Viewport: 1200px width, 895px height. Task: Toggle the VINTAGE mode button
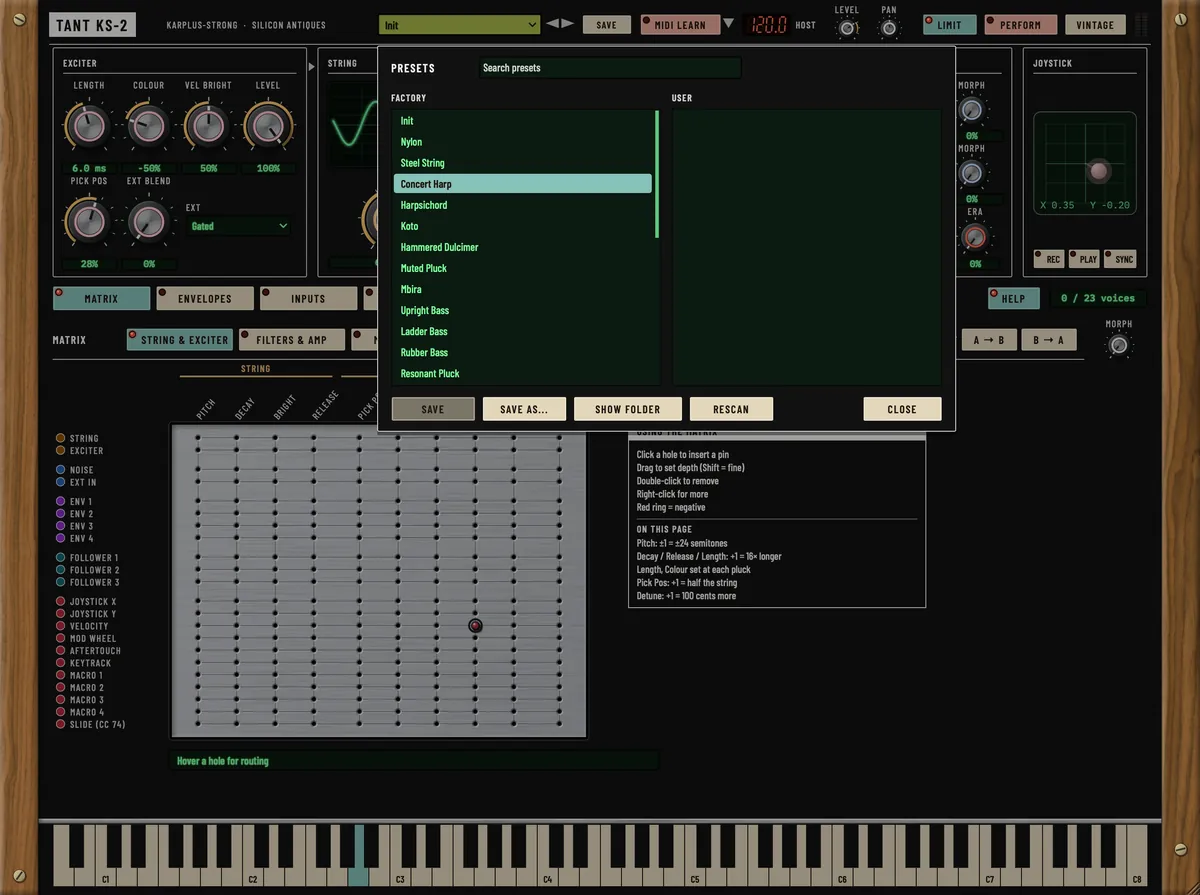[x=1095, y=25]
